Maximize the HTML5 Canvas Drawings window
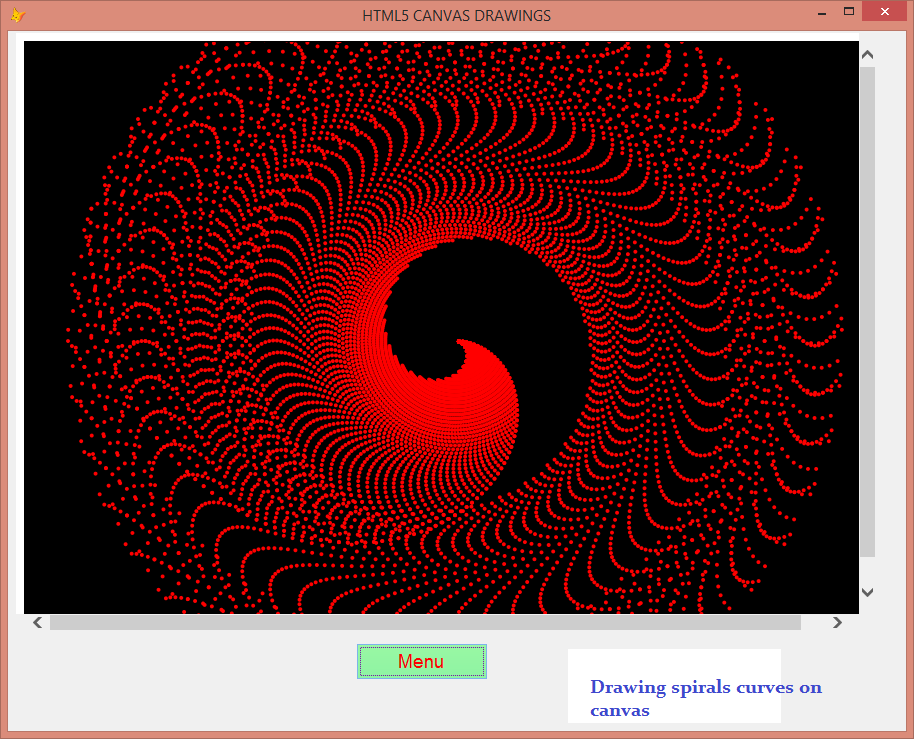 click(851, 11)
